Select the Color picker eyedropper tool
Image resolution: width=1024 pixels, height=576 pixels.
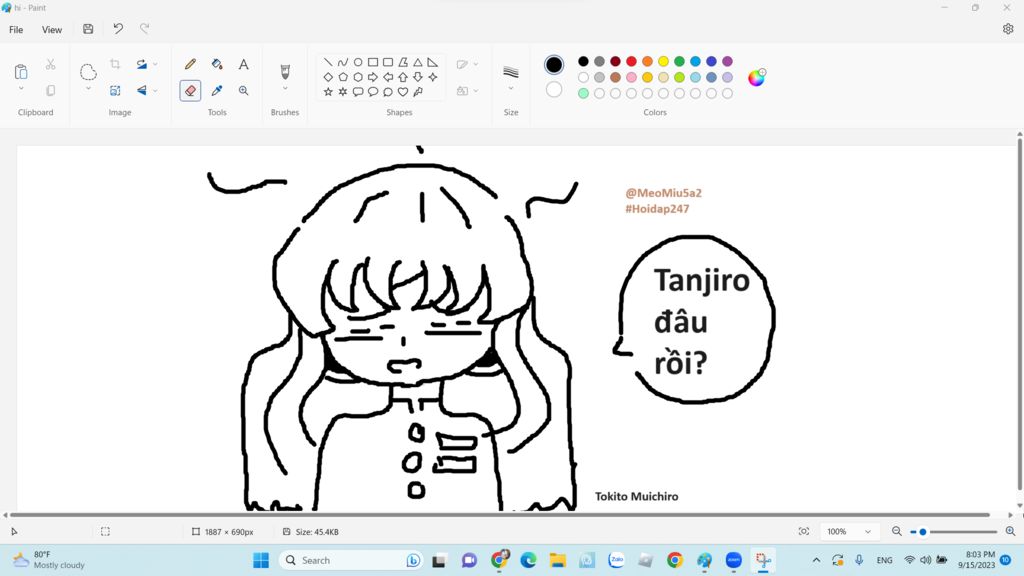coord(217,91)
